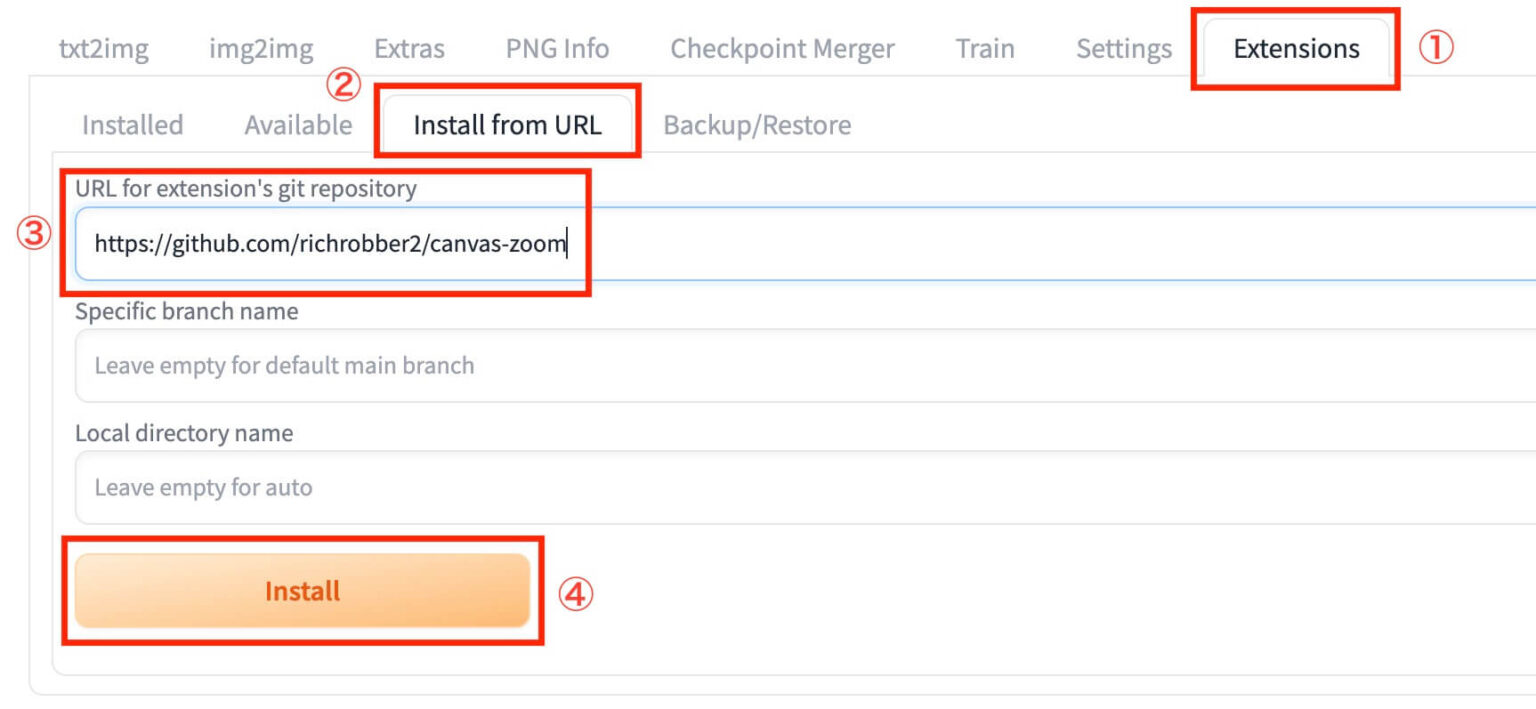Select the Extensions tab
The image size is (1536, 709).
pyautogui.click(x=1296, y=48)
